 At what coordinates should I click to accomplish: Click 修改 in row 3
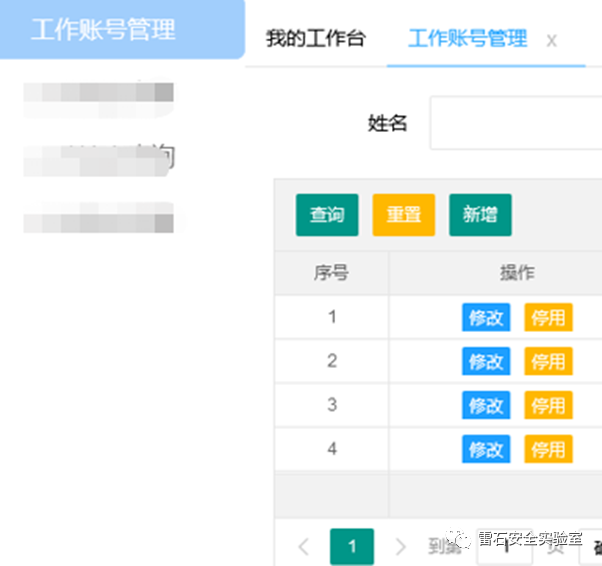click(486, 405)
